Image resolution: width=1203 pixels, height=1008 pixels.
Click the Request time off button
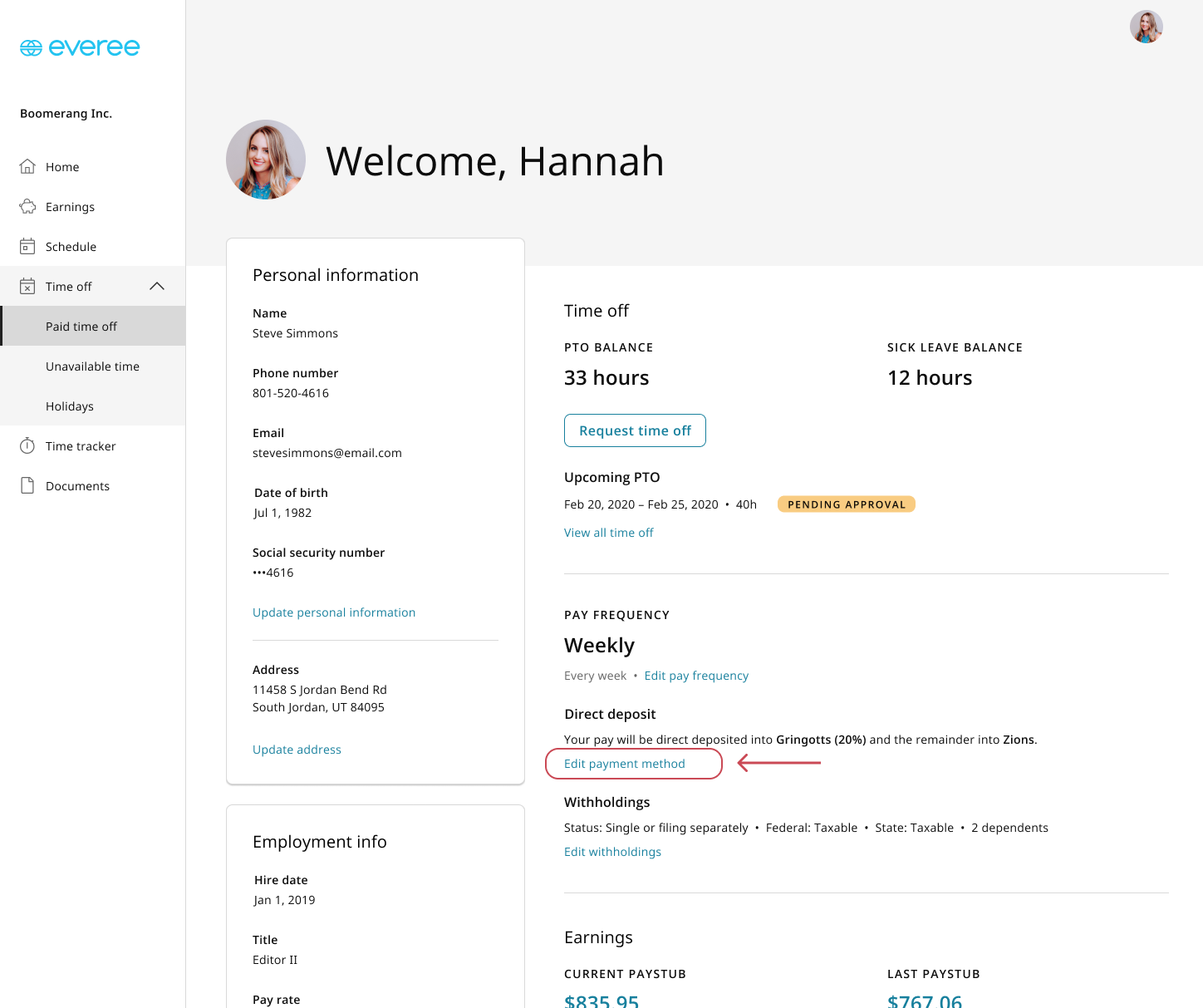pos(635,430)
